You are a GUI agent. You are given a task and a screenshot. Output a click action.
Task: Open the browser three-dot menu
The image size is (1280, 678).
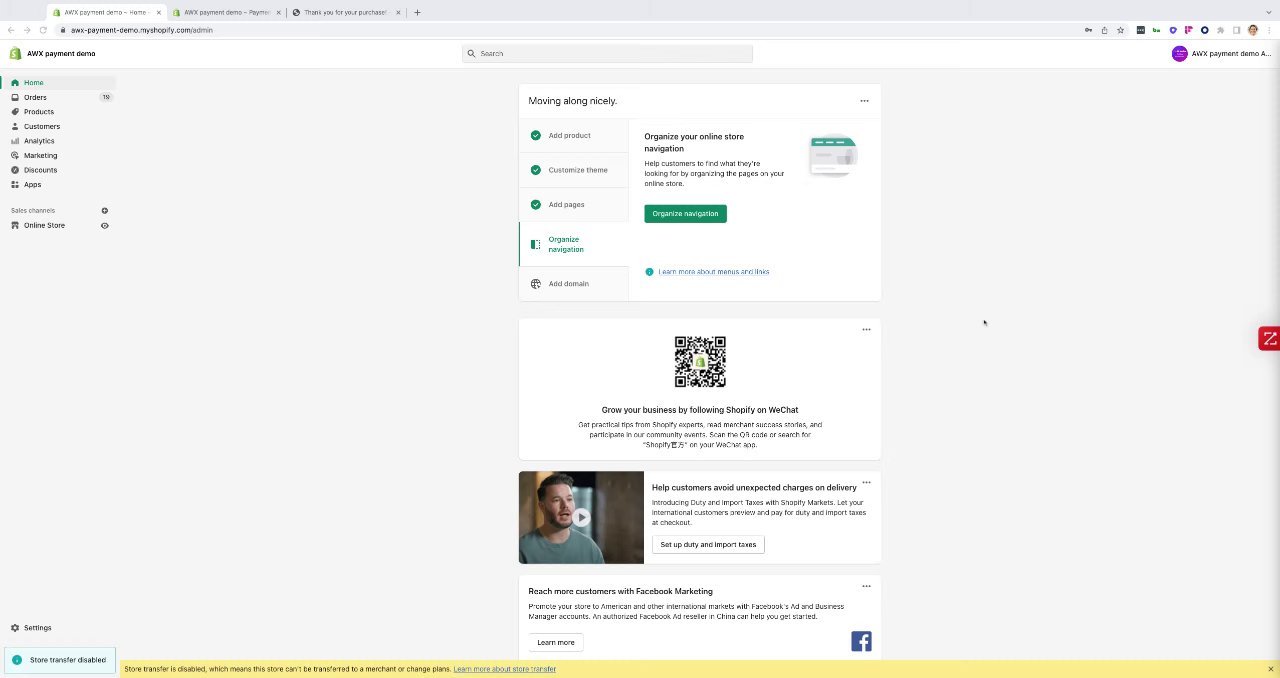click(x=1269, y=30)
